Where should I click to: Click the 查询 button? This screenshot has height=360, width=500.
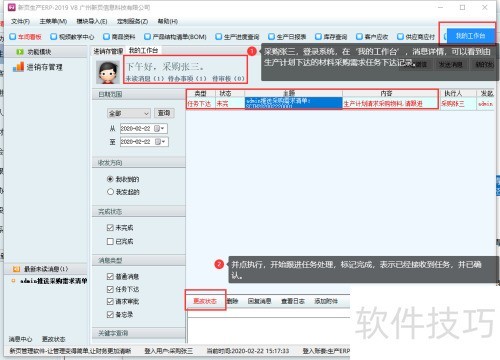point(164,113)
